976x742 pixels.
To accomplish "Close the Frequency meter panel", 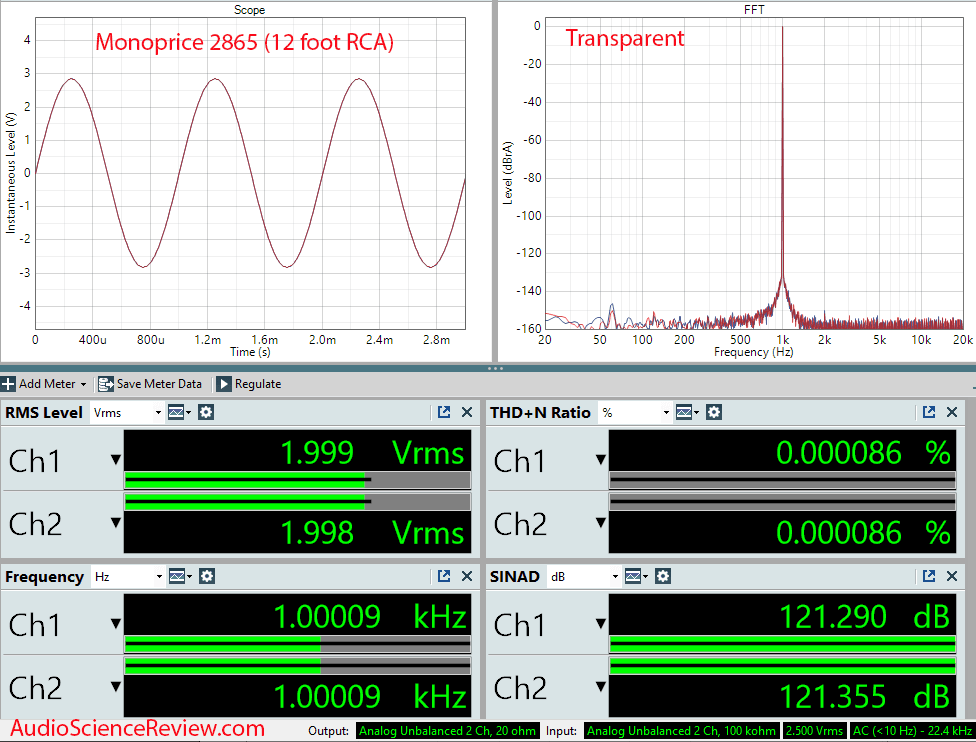I will pyautogui.click(x=467, y=576).
